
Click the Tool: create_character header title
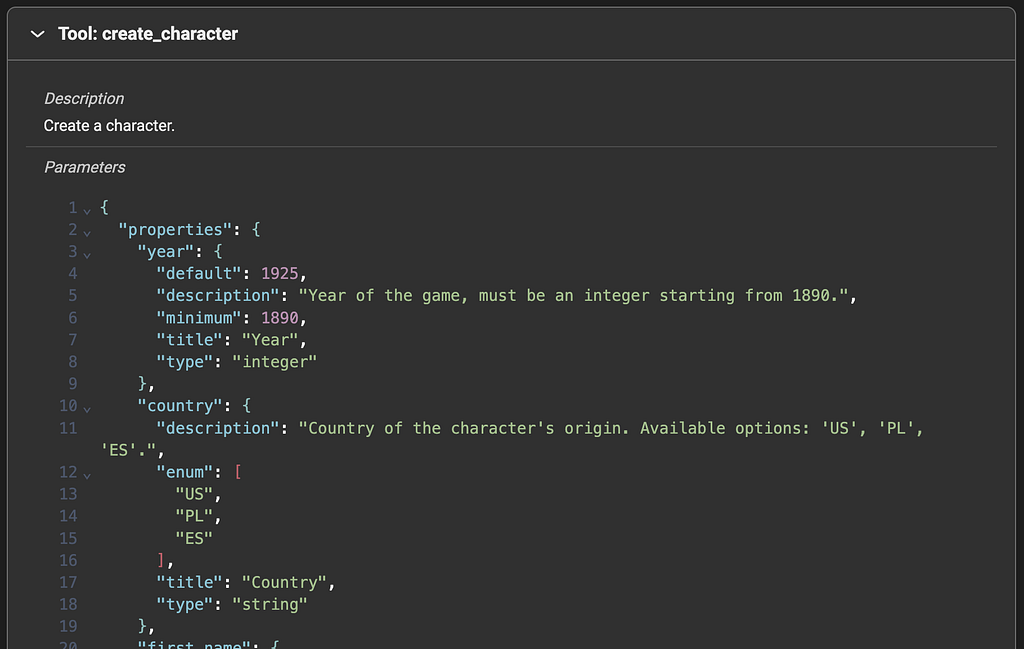click(x=148, y=34)
